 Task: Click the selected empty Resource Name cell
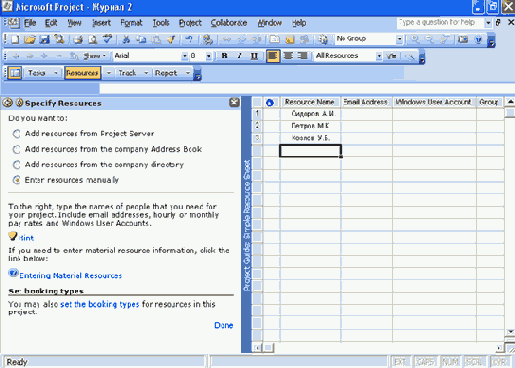310,151
